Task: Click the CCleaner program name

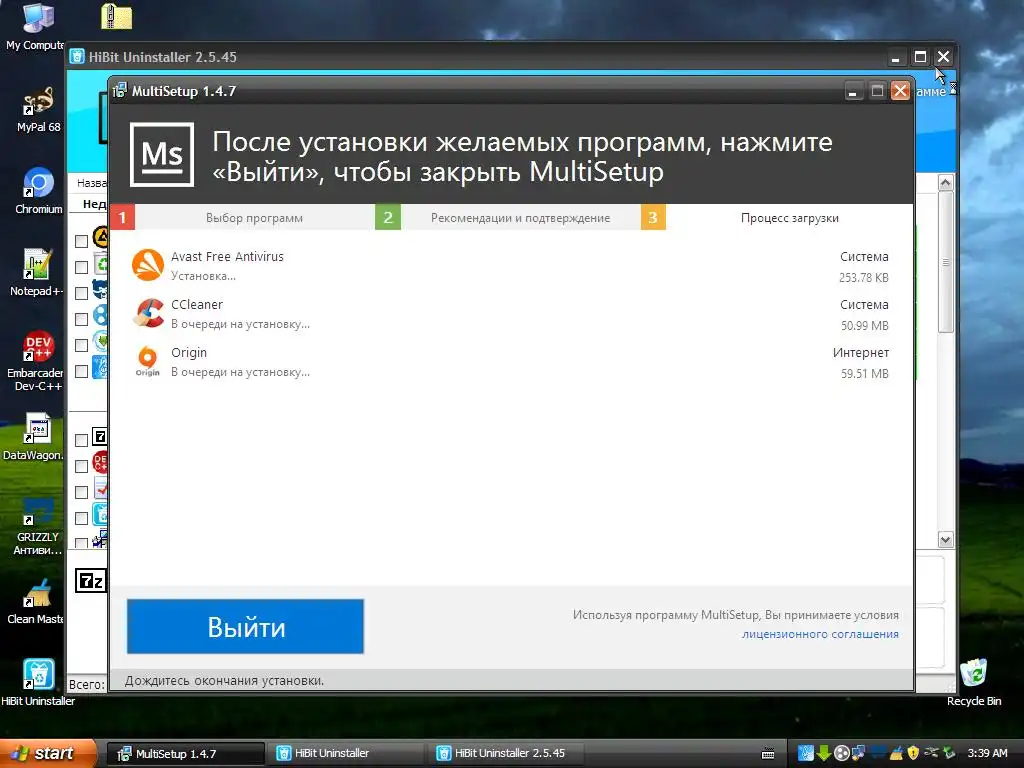Action: click(x=197, y=304)
